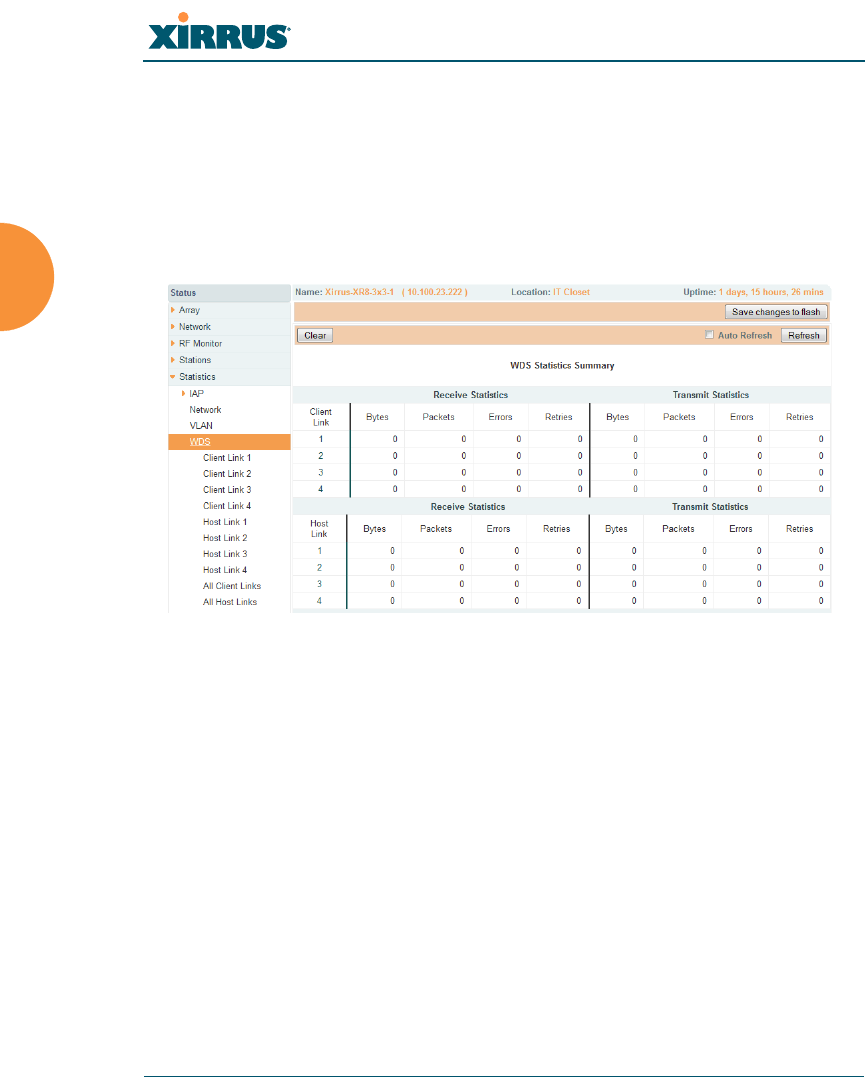Click the uptime value text
Image resolution: width=865 pixels, height=1077 pixels.
(x=771, y=292)
